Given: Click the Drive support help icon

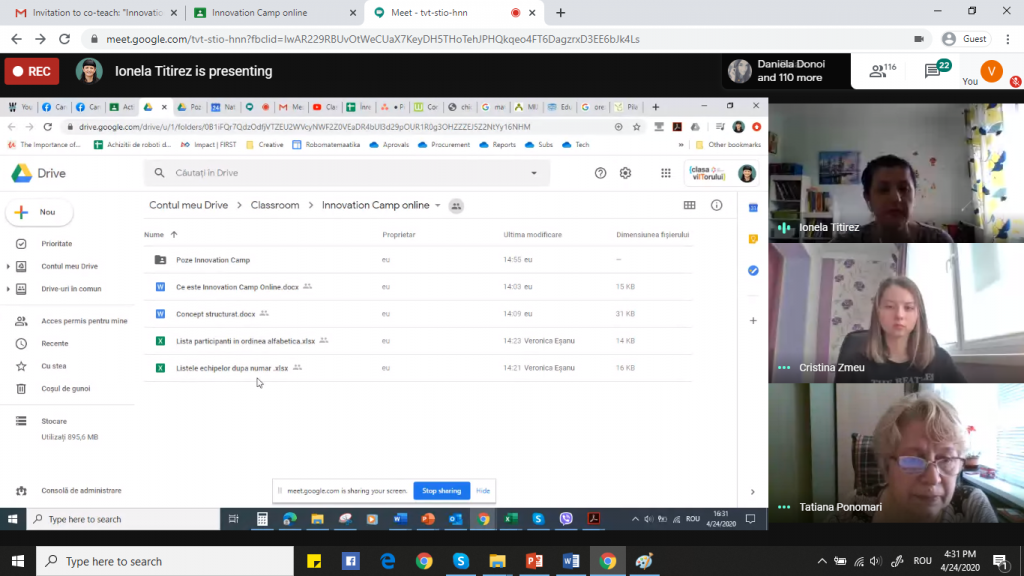Looking at the screenshot, I should click(600, 173).
